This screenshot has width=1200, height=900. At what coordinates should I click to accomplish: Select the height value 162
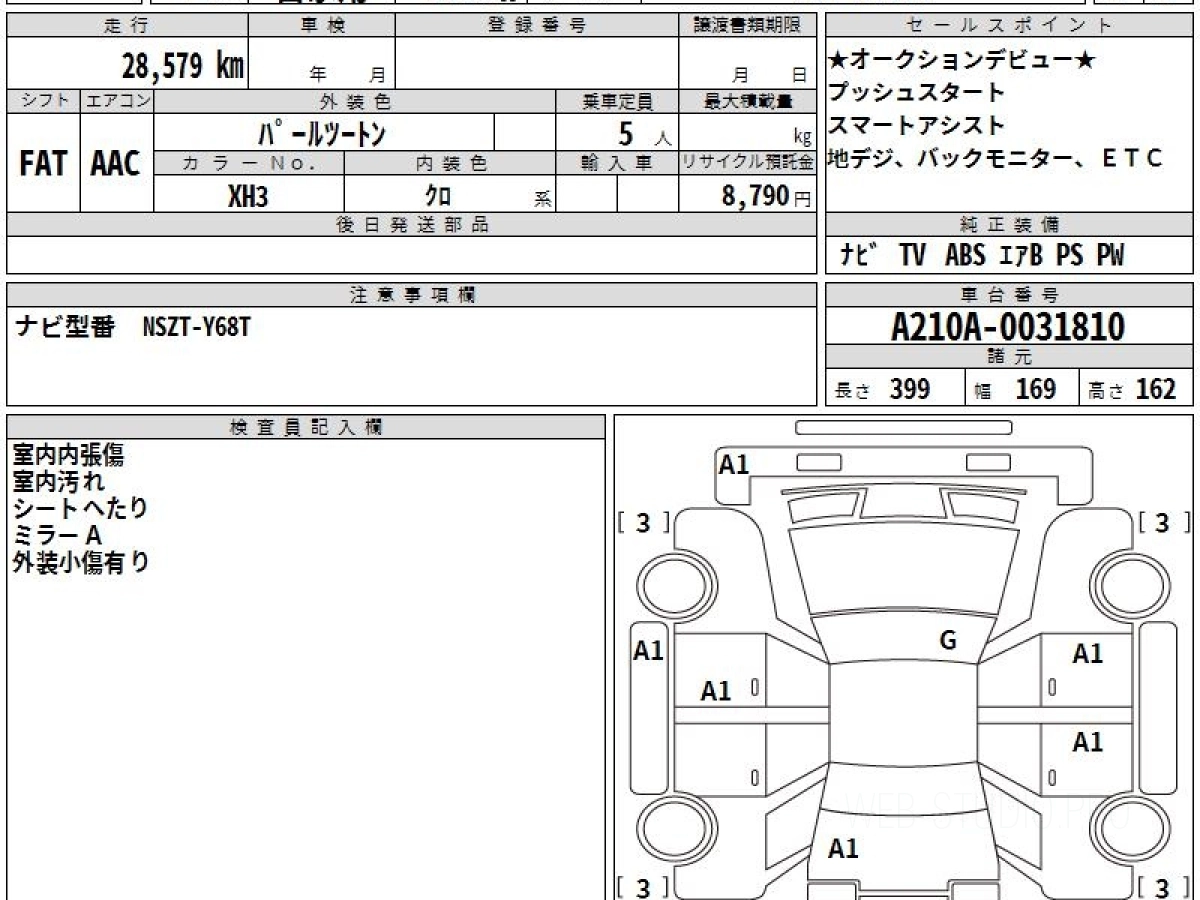tap(1155, 389)
